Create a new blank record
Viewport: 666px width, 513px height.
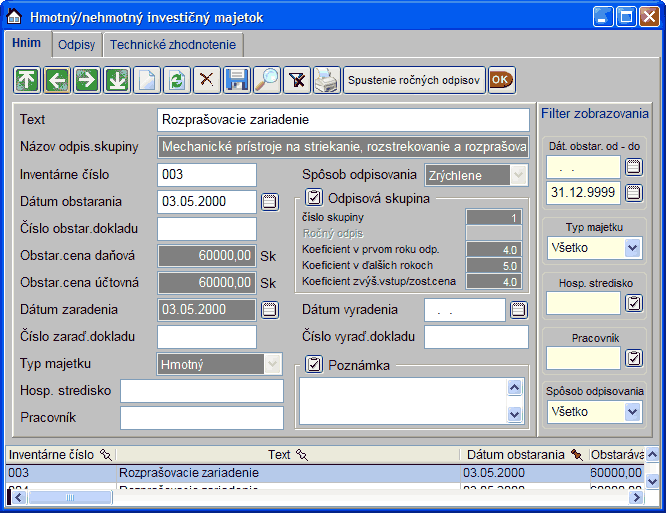click(x=147, y=80)
